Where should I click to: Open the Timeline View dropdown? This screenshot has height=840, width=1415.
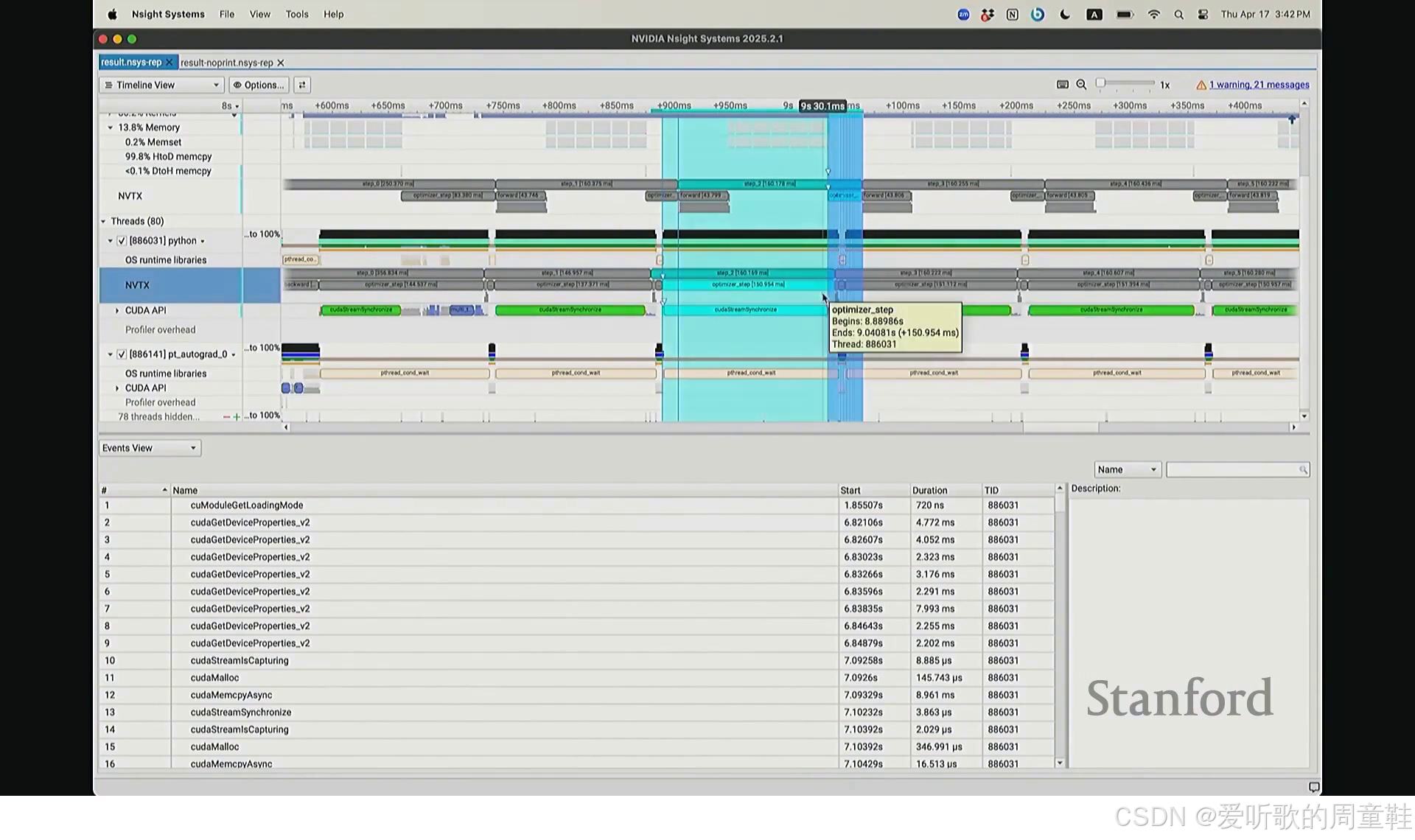pos(161,85)
